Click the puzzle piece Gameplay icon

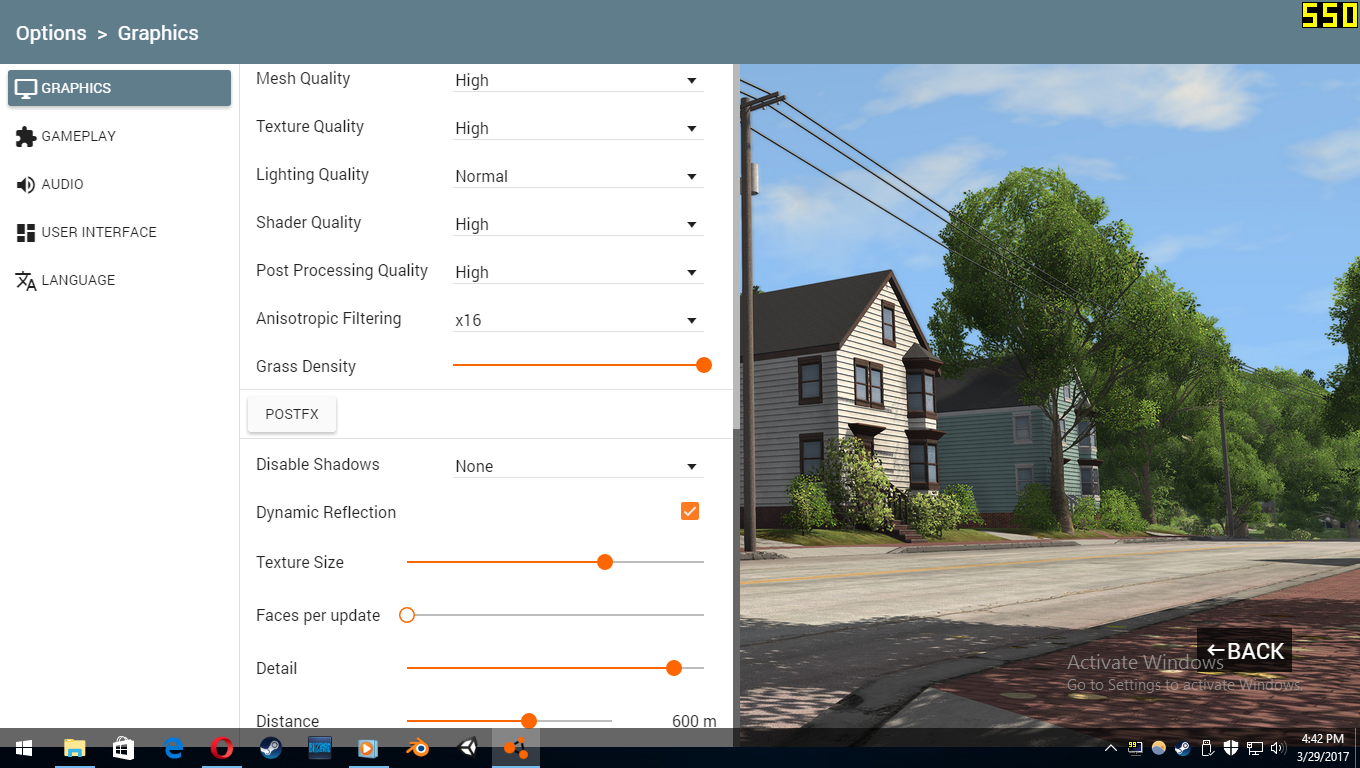tap(26, 136)
